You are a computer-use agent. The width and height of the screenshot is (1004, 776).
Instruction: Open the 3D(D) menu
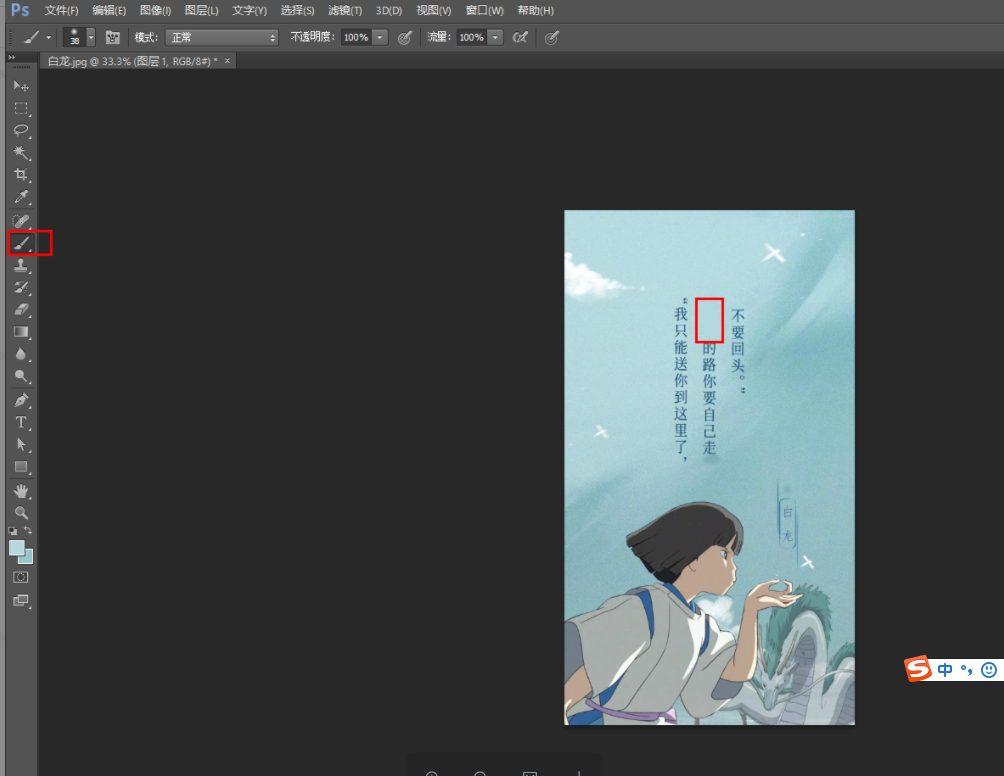coord(389,10)
